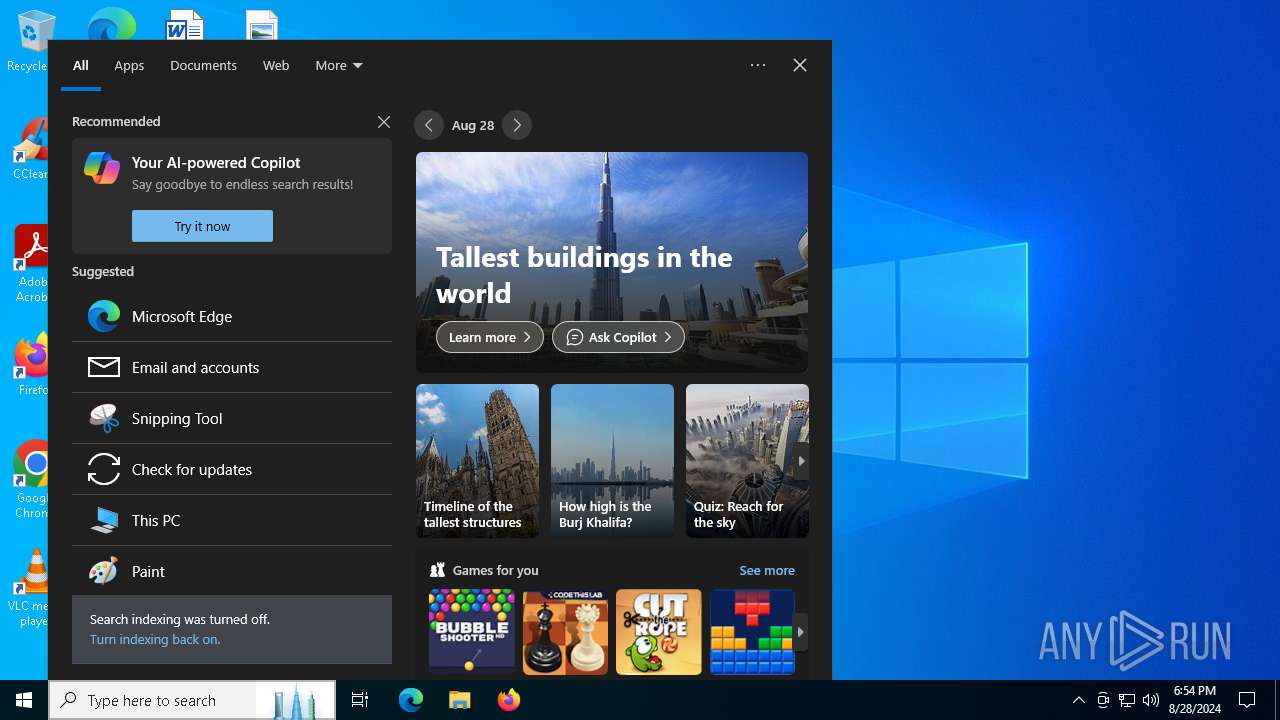Select CCleaner desktop shortcut
Screen dimensions: 1280x720
click(x=30, y=148)
